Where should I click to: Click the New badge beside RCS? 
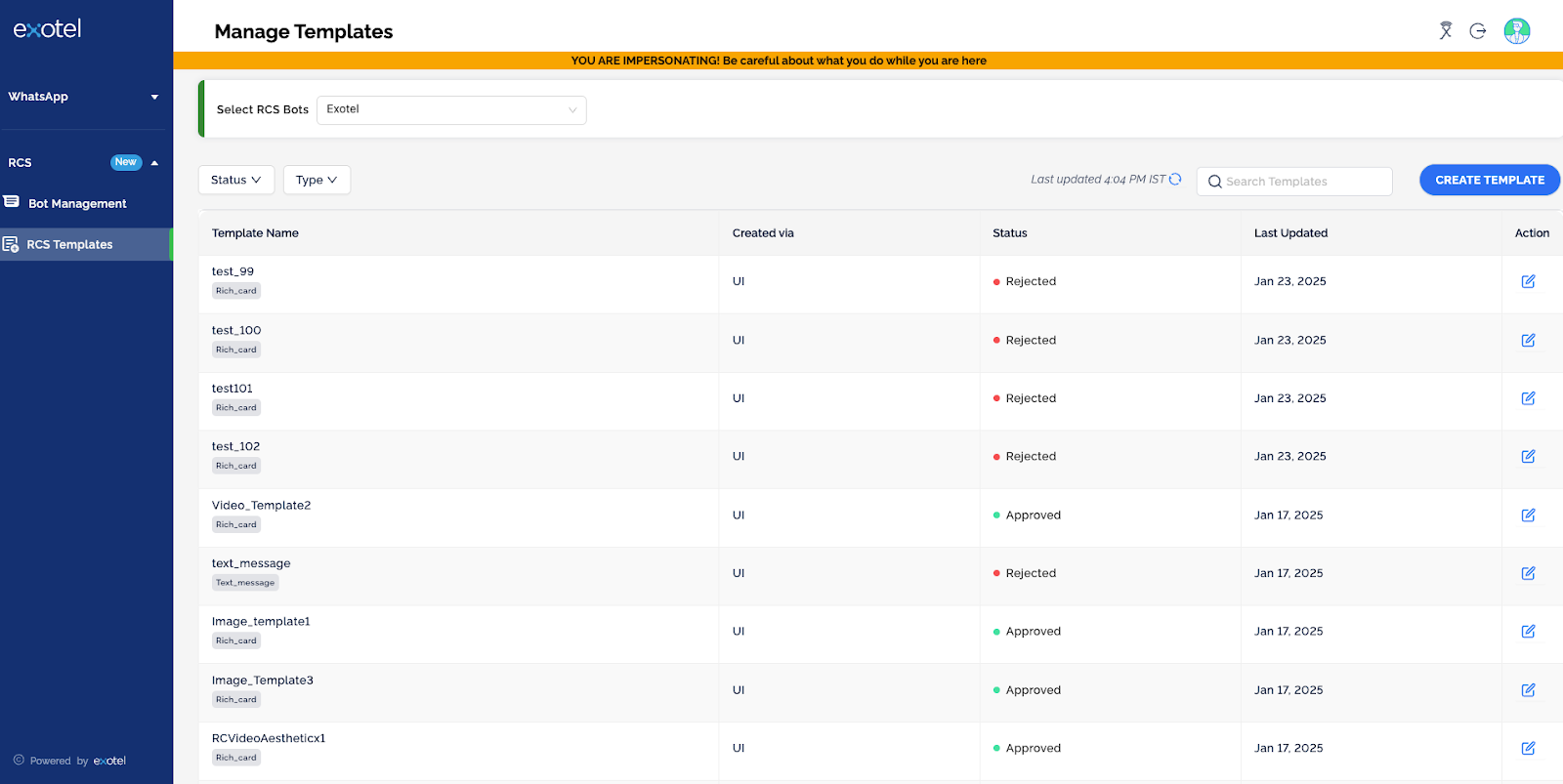pos(126,162)
